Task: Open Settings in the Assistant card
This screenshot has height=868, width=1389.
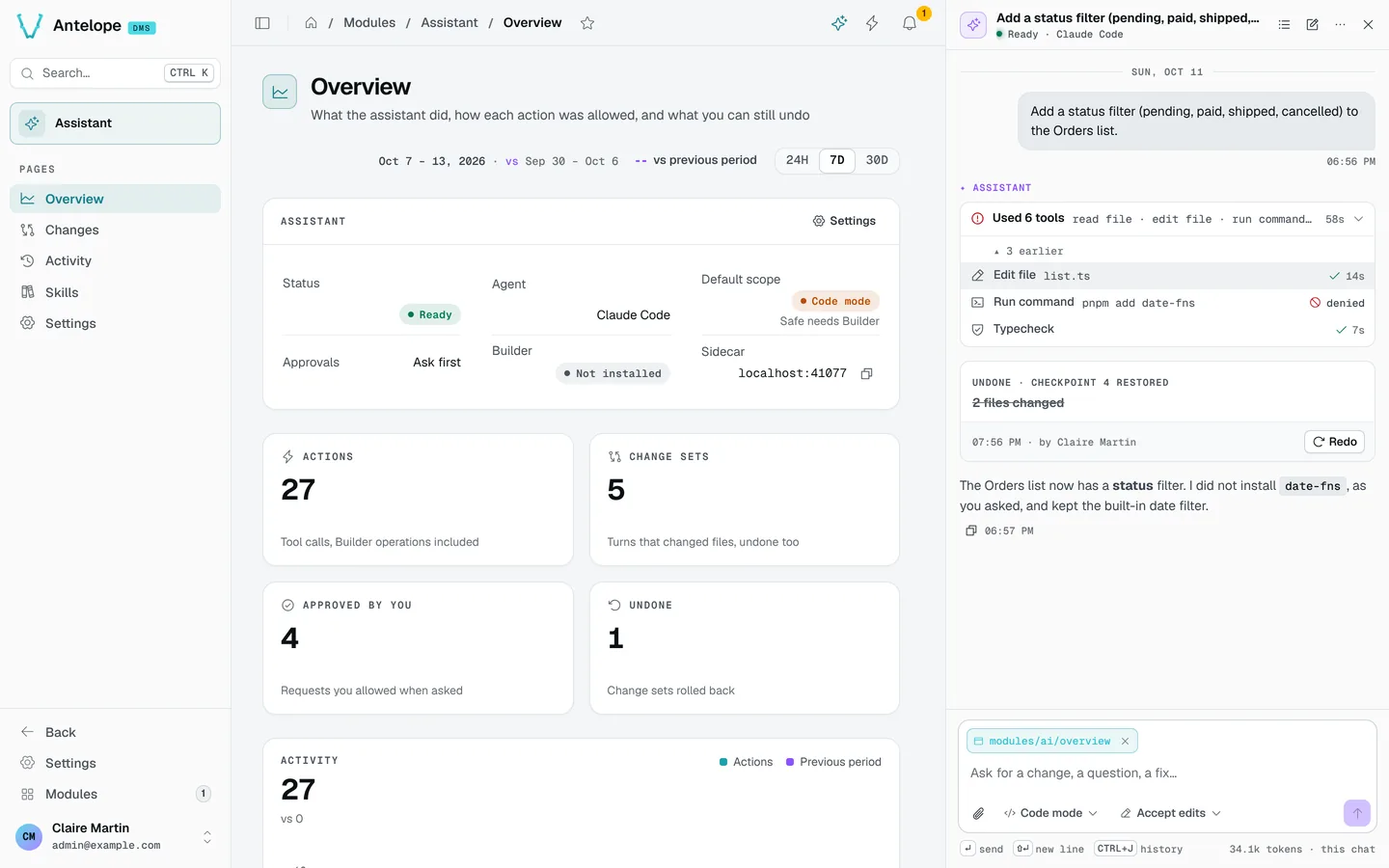Action: pos(844,221)
